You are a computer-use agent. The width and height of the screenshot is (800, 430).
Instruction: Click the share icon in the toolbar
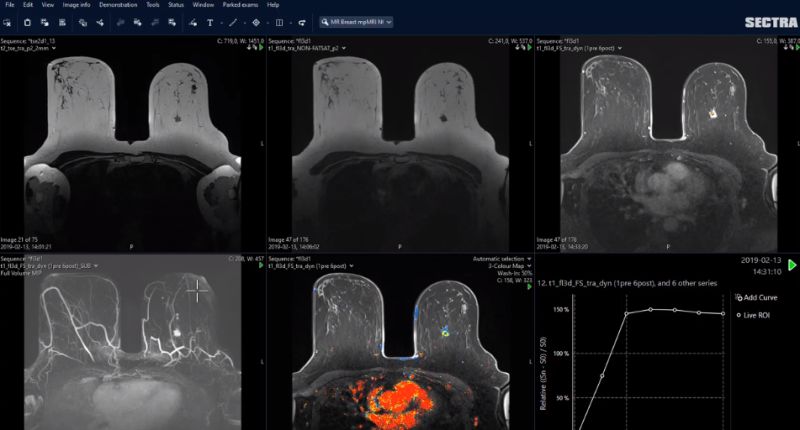click(x=100, y=22)
